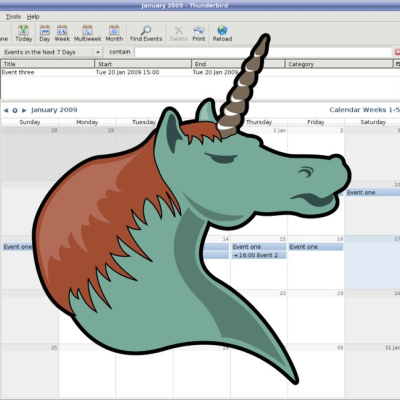Select day cell 23 on Friday
Screen dimensions: 400x400
pos(316,317)
